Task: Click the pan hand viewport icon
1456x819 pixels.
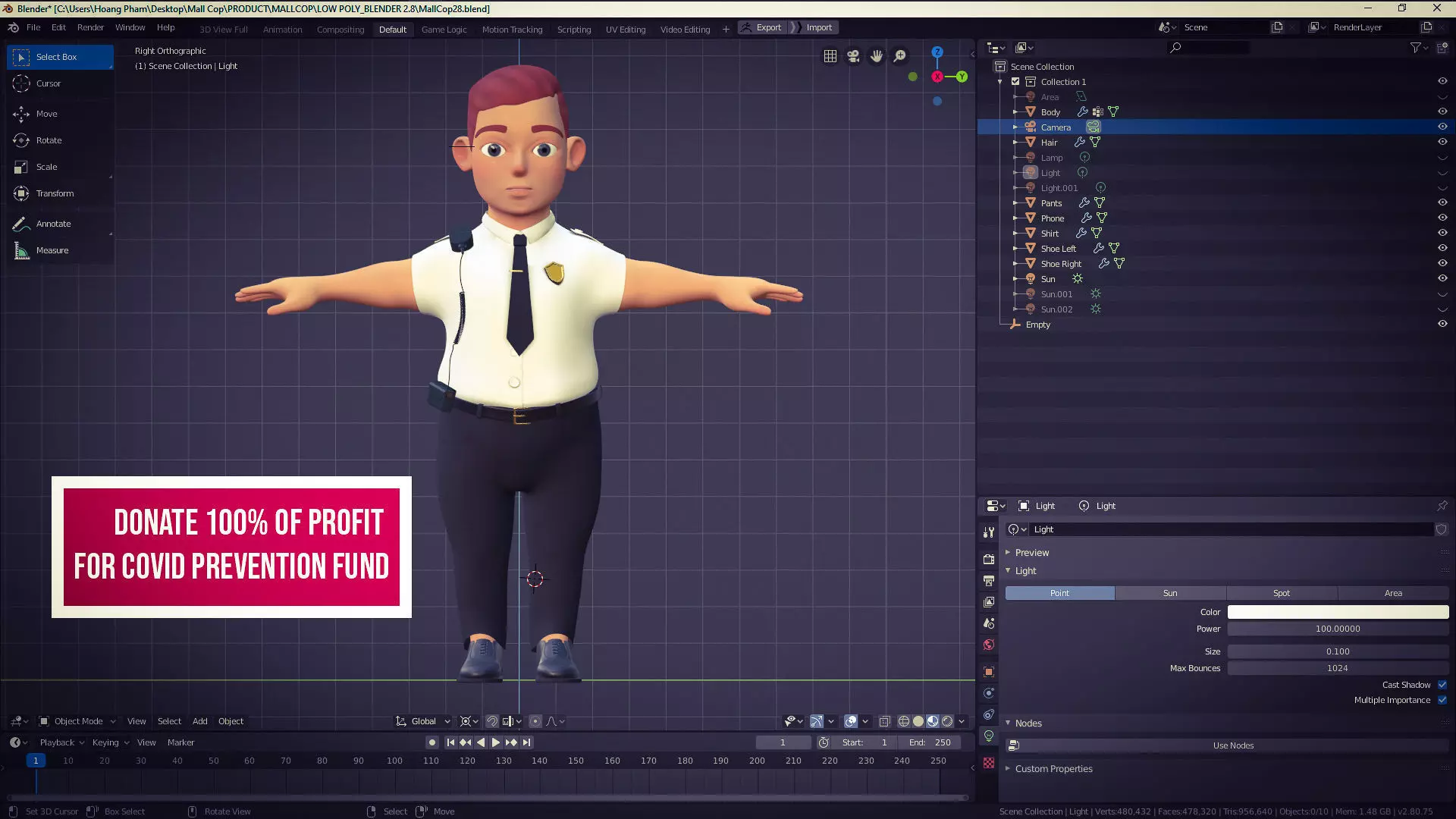Action: pyautogui.click(x=877, y=56)
